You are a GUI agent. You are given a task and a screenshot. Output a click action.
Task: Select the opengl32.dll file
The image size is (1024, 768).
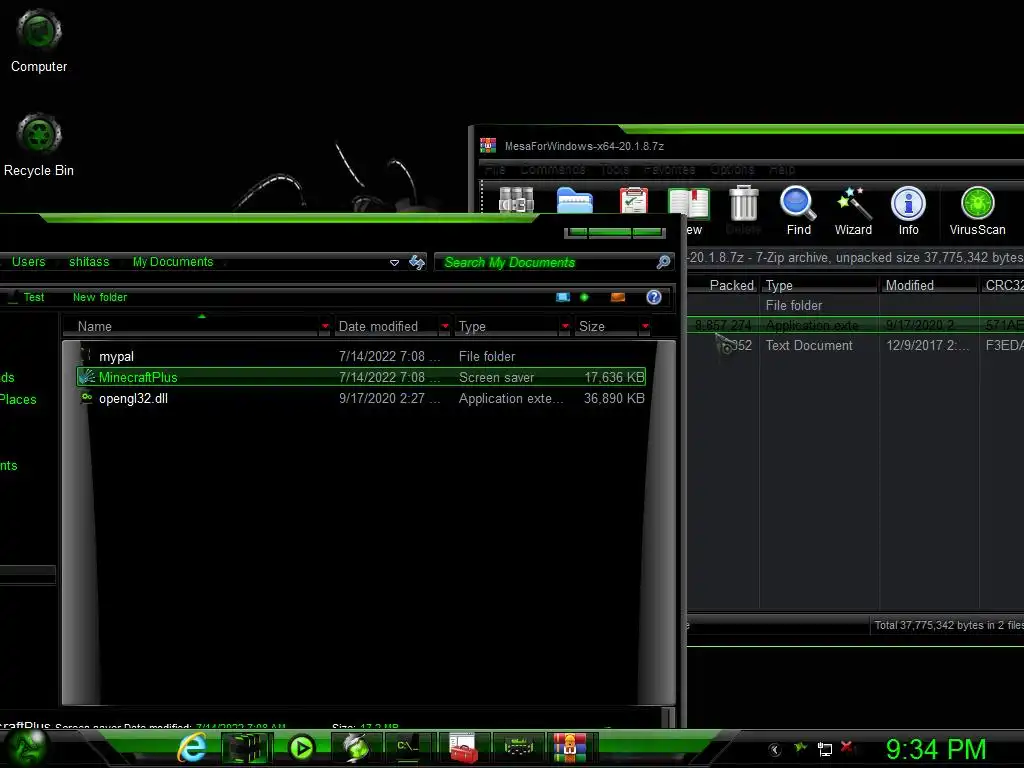point(361,398)
